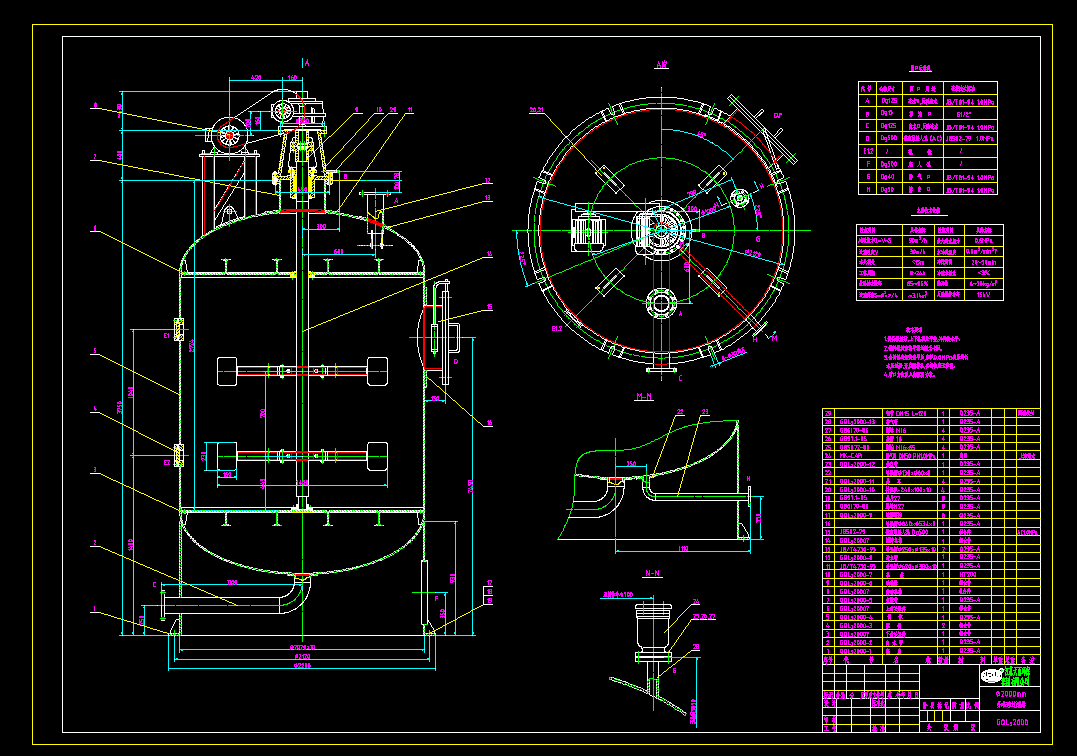The image size is (1077, 756).
Task: Select part row GQL2000-13 in the parts list
Action: click(x=855, y=421)
